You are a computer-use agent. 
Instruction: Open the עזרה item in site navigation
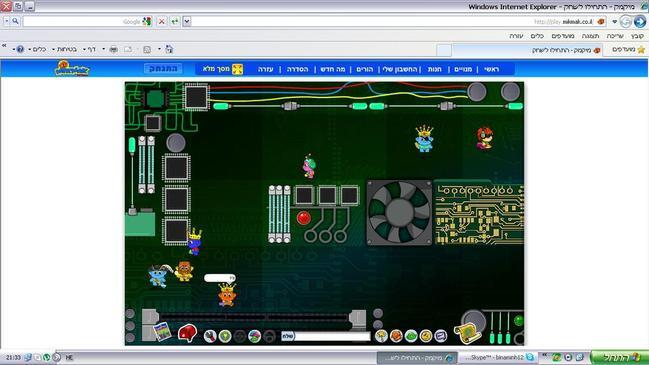266,69
